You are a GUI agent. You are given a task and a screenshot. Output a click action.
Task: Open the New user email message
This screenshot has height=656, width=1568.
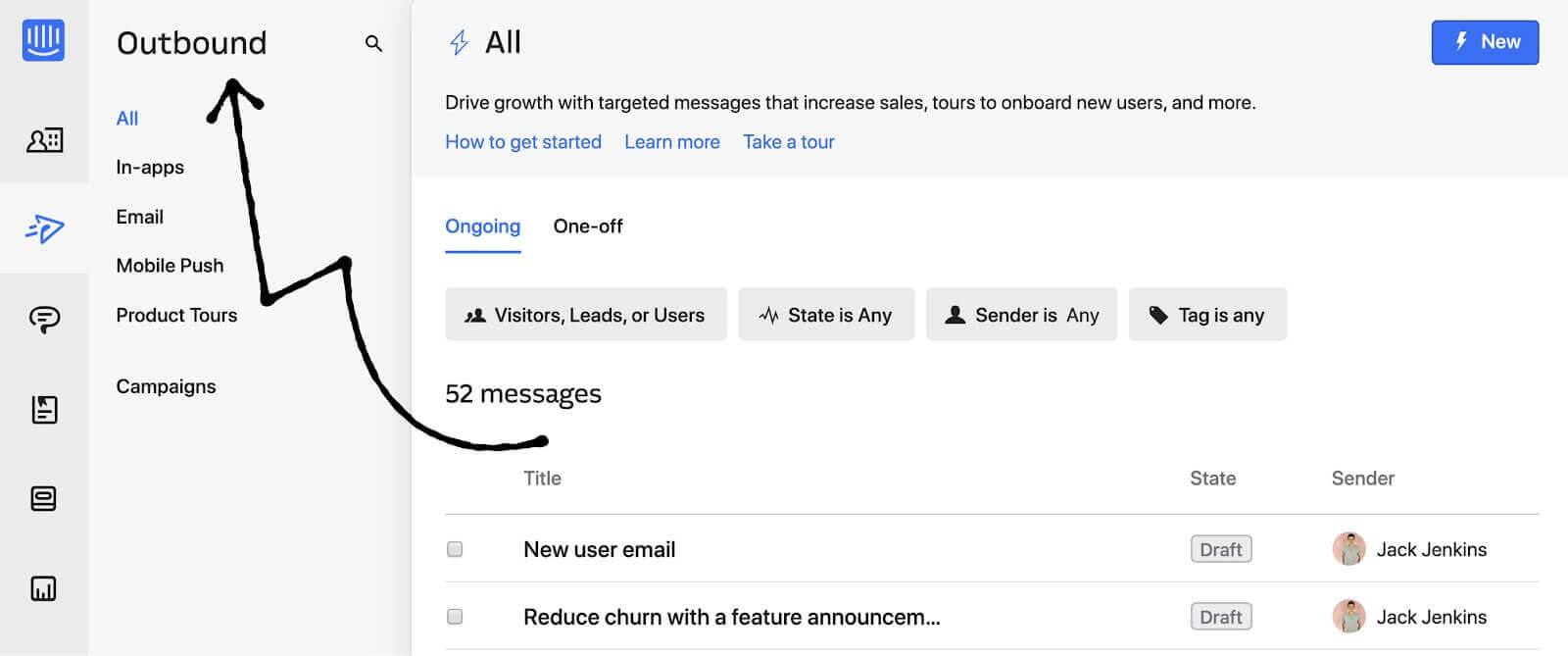599,549
